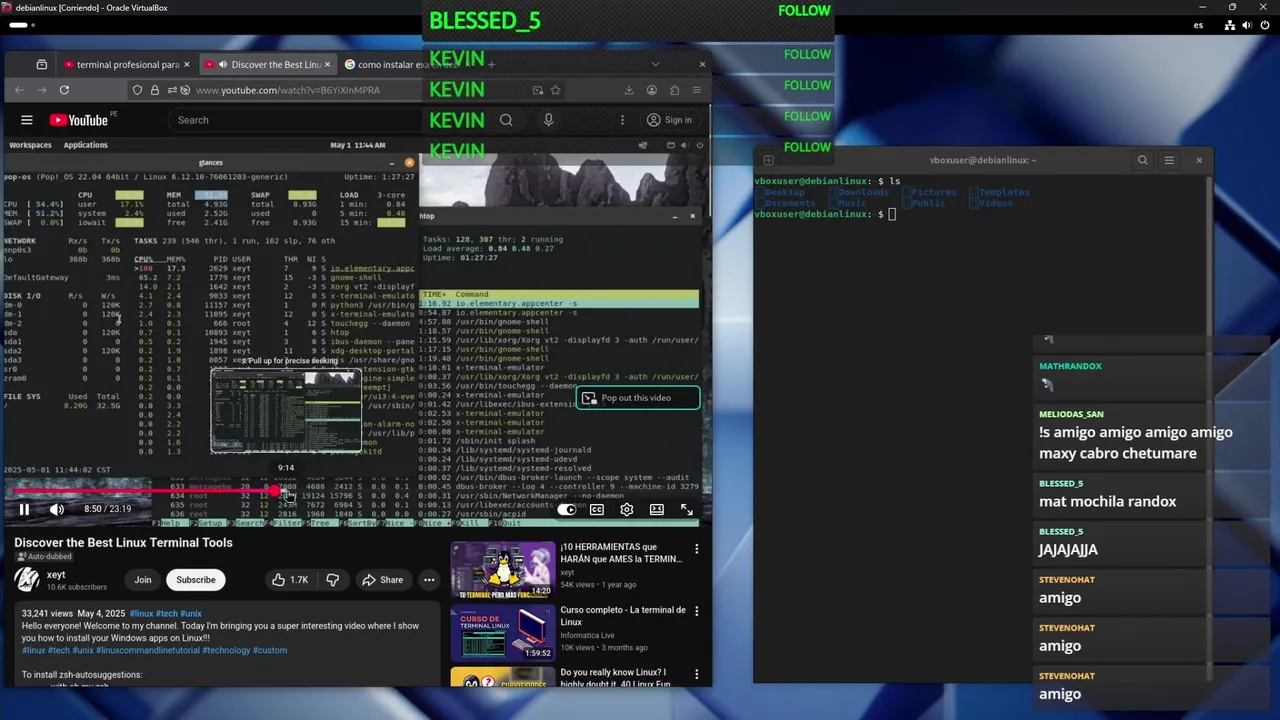This screenshot has height=720, width=1280.
Task: Click the YouTube Sign in button
Action: tap(669, 120)
